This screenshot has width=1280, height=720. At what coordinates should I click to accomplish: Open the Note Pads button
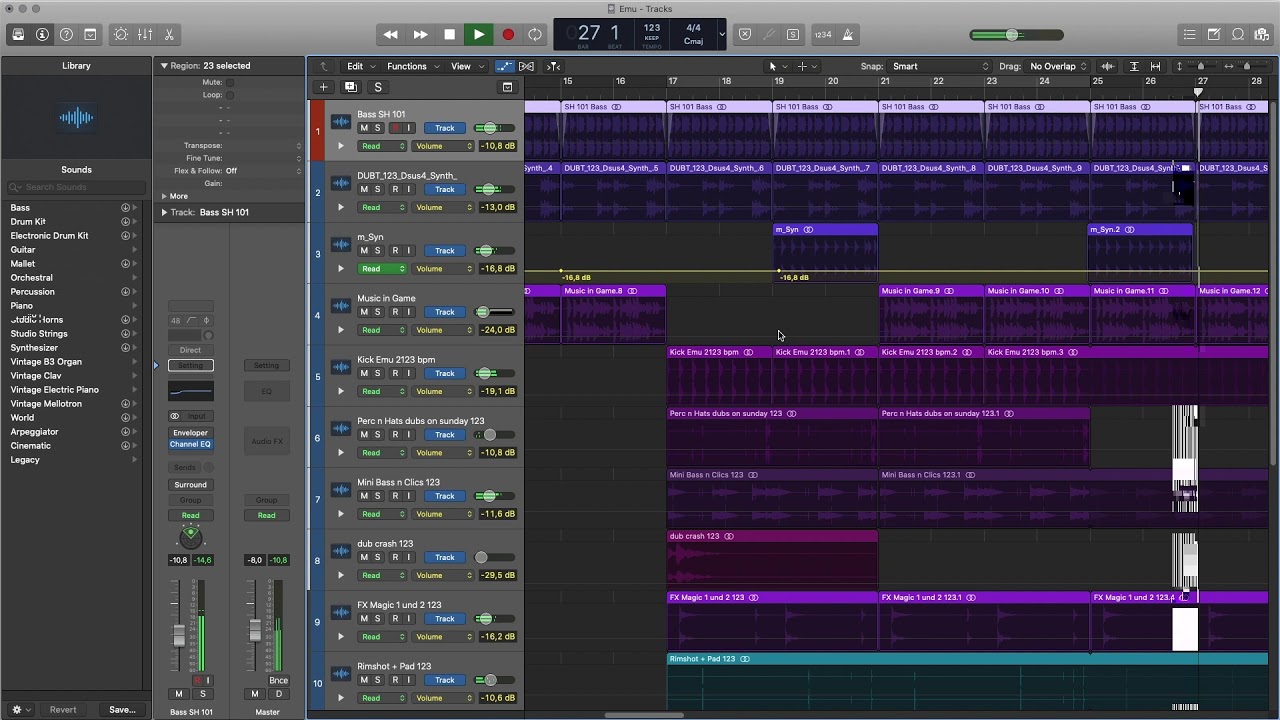(x=1214, y=35)
